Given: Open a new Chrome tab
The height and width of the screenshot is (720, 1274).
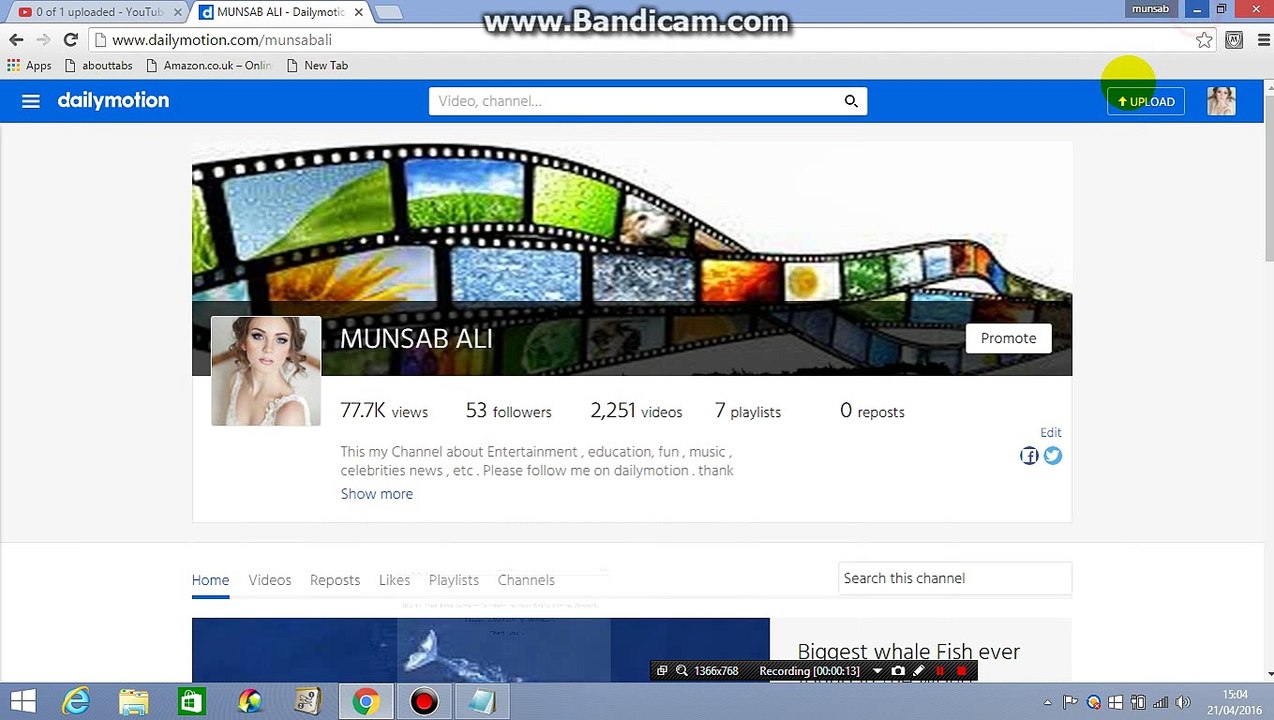Looking at the screenshot, I should coord(387,12).
